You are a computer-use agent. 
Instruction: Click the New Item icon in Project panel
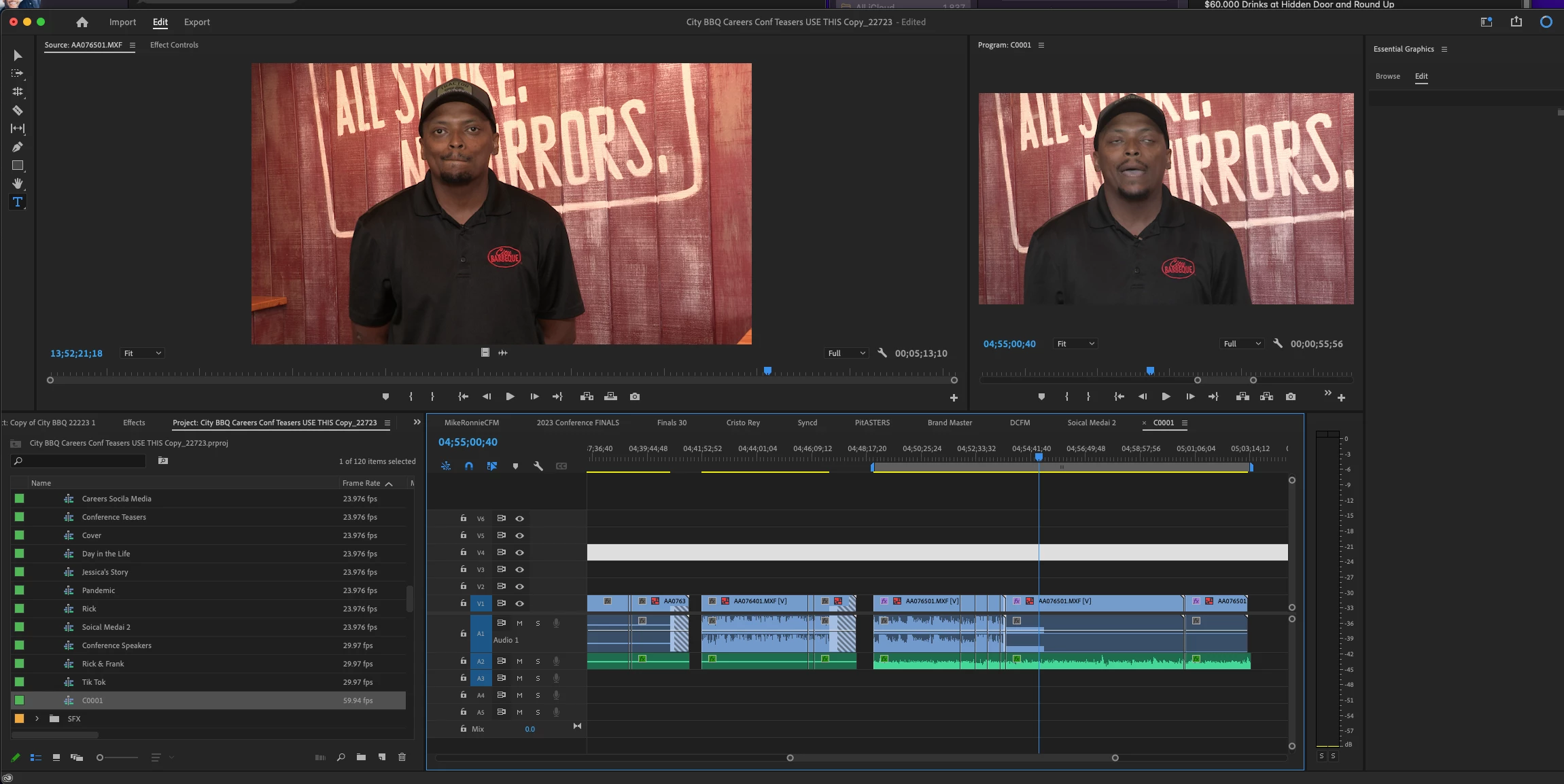(x=382, y=757)
